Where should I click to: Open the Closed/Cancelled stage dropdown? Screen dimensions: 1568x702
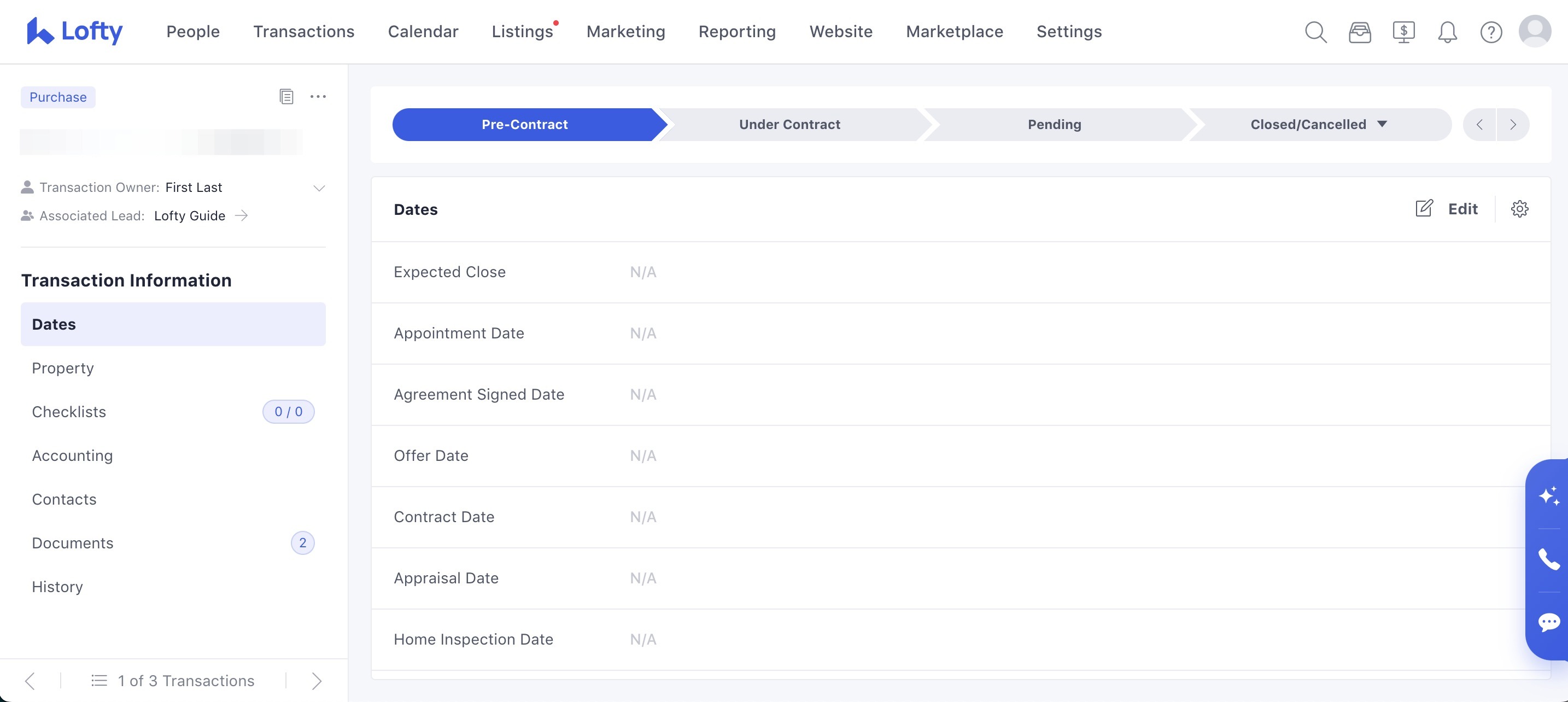[x=1382, y=124]
